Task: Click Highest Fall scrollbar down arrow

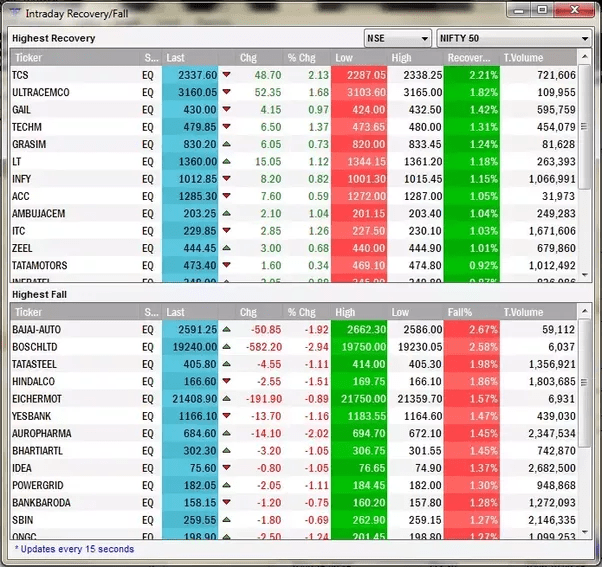Action: click(585, 532)
